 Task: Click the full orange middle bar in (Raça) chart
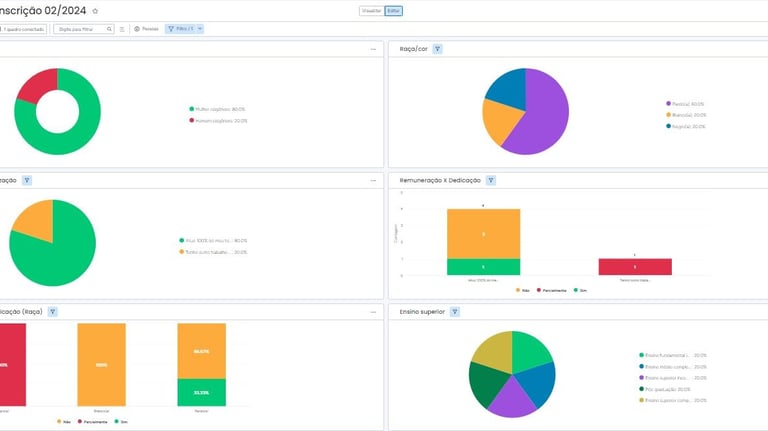point(101,365)
